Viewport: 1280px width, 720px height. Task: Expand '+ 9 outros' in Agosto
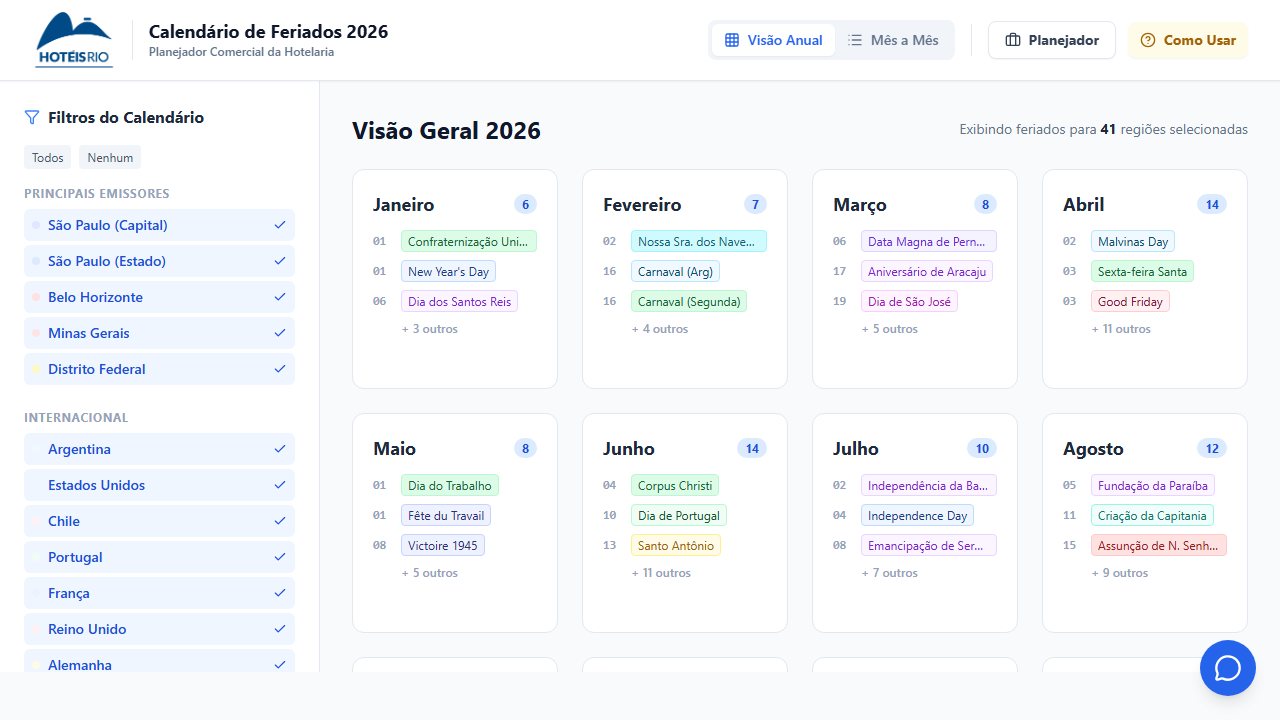point(1120,573)
